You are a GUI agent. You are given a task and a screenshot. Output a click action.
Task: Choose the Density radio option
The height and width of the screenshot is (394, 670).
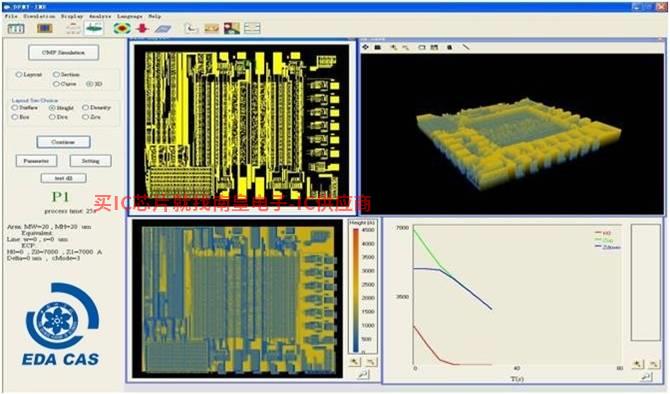85,107
